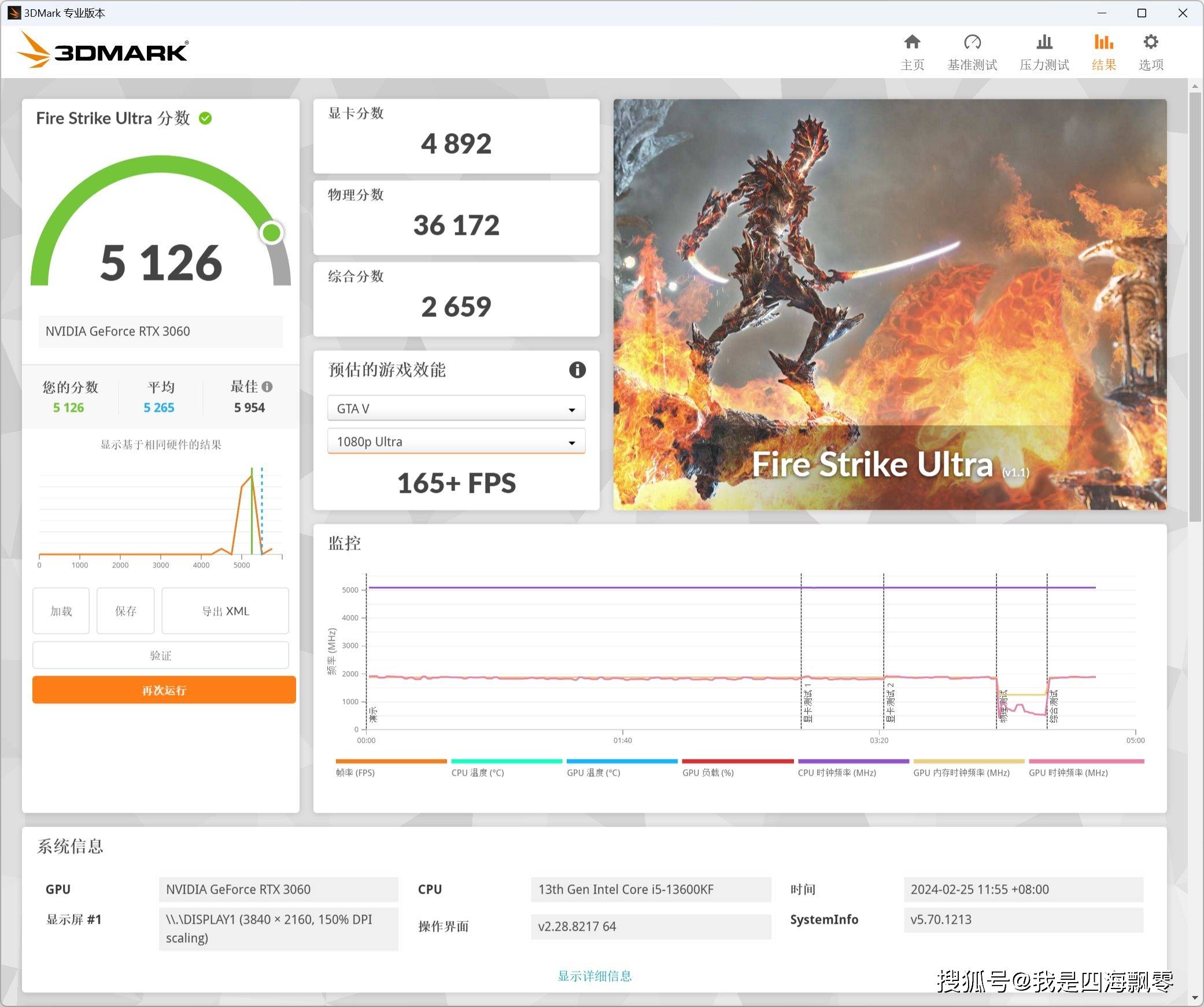This screenshot has height=1007, width=1204.
Task: Switch to the 结果 results tab
Action: coord(1103,51)
